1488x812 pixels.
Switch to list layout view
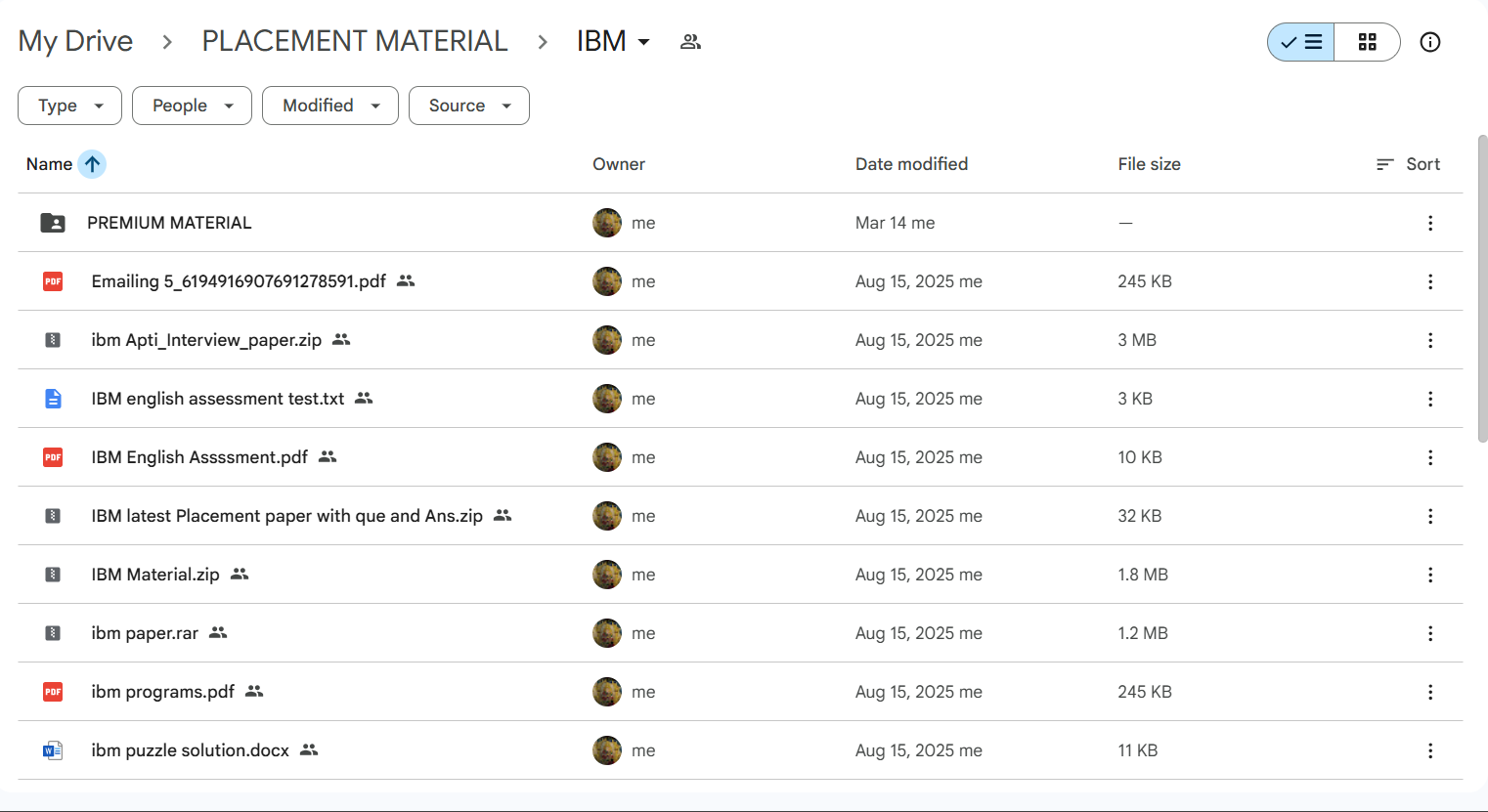click(x=1301, y=42)
